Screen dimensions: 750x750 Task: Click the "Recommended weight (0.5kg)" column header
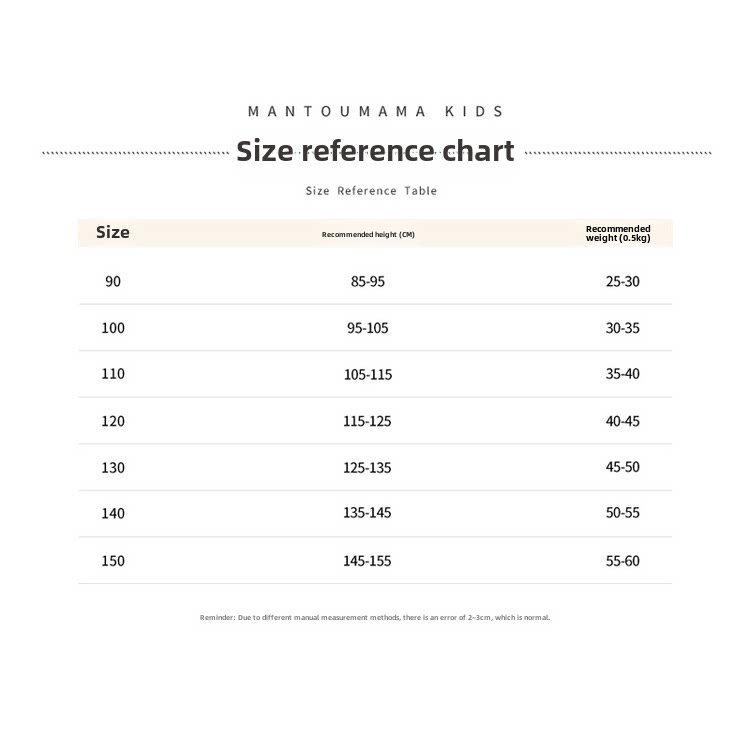click(618, 233)
